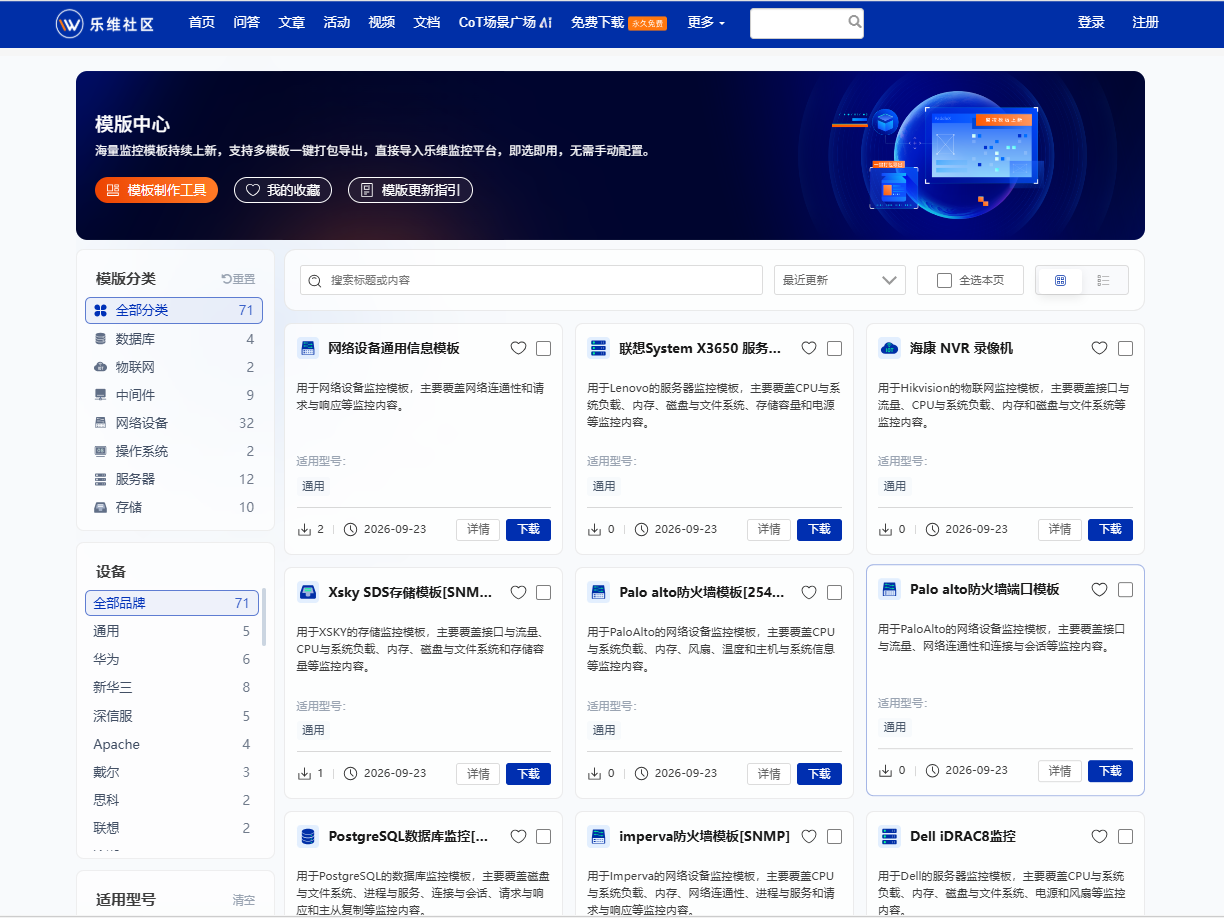Go to 问答 in navigation
Screen dimensions: 1224x920
click(x=247, y=22)
